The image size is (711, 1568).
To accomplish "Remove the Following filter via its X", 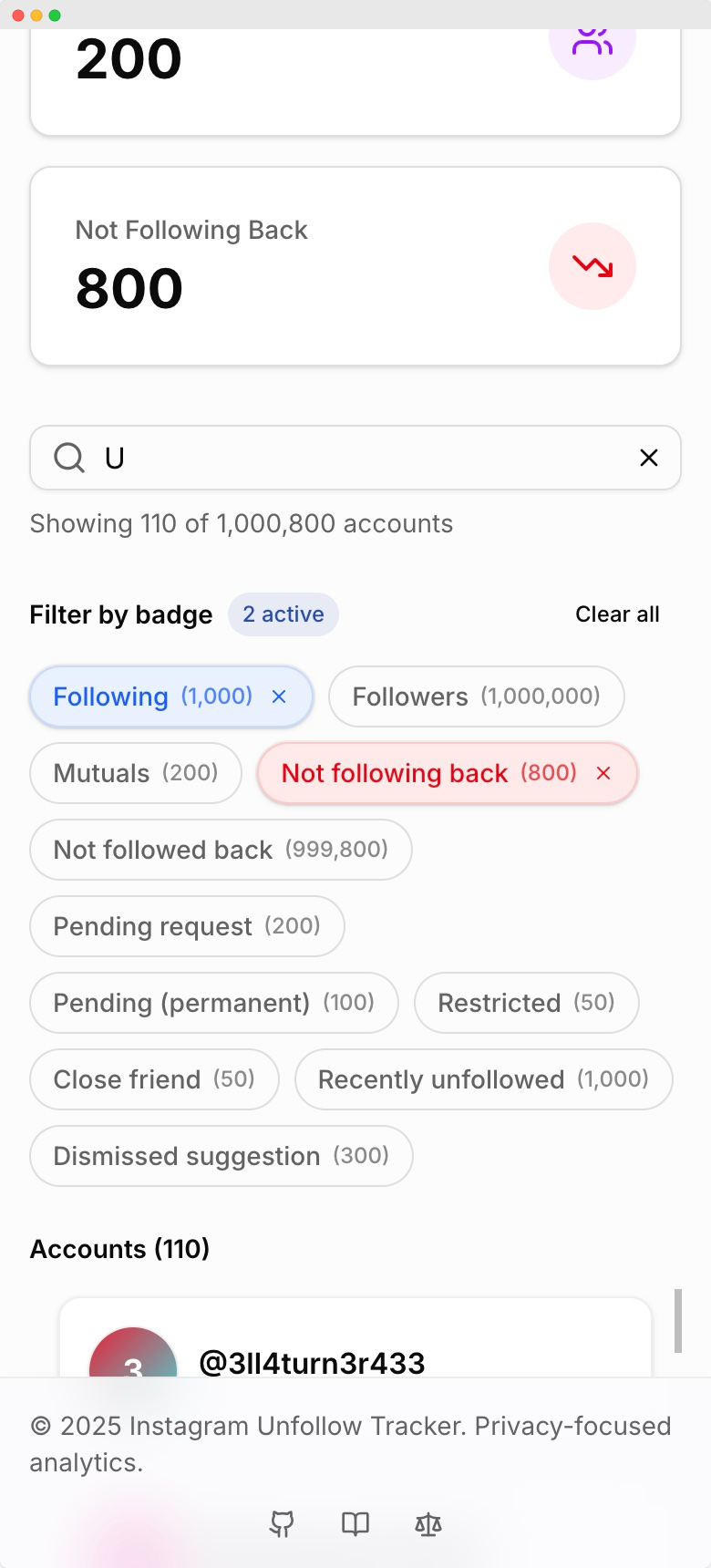I will 278,696.
